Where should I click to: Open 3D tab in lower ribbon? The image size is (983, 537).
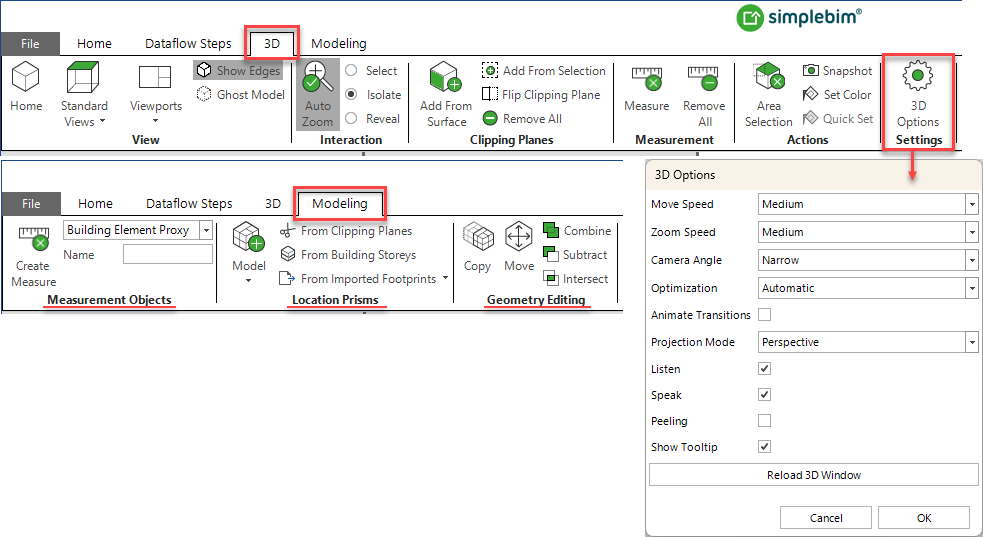coord(273,204)
